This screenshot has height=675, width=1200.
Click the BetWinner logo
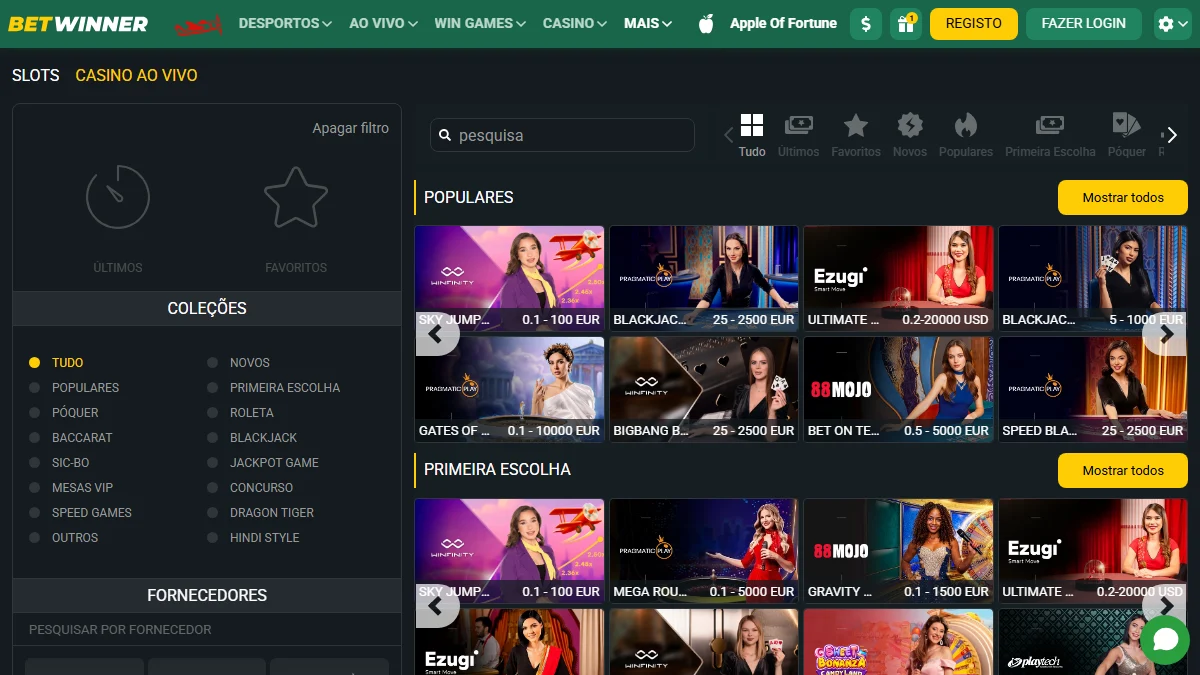(x=78, y=23)
